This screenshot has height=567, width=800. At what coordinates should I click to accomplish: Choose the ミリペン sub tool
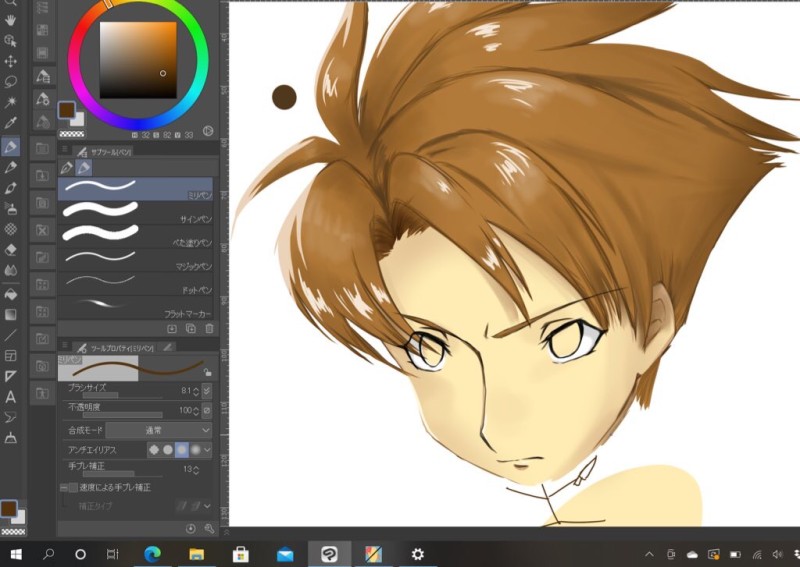point(135,189)
